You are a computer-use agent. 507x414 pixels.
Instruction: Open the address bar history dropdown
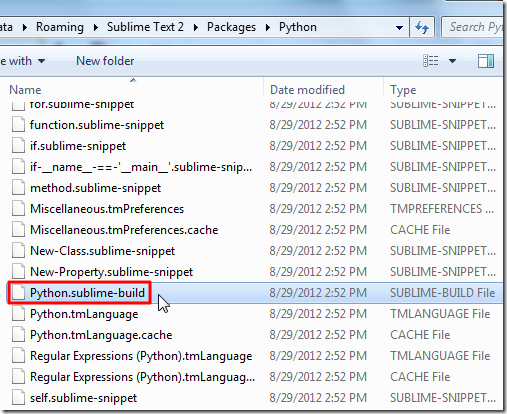[x=399, y=27]
